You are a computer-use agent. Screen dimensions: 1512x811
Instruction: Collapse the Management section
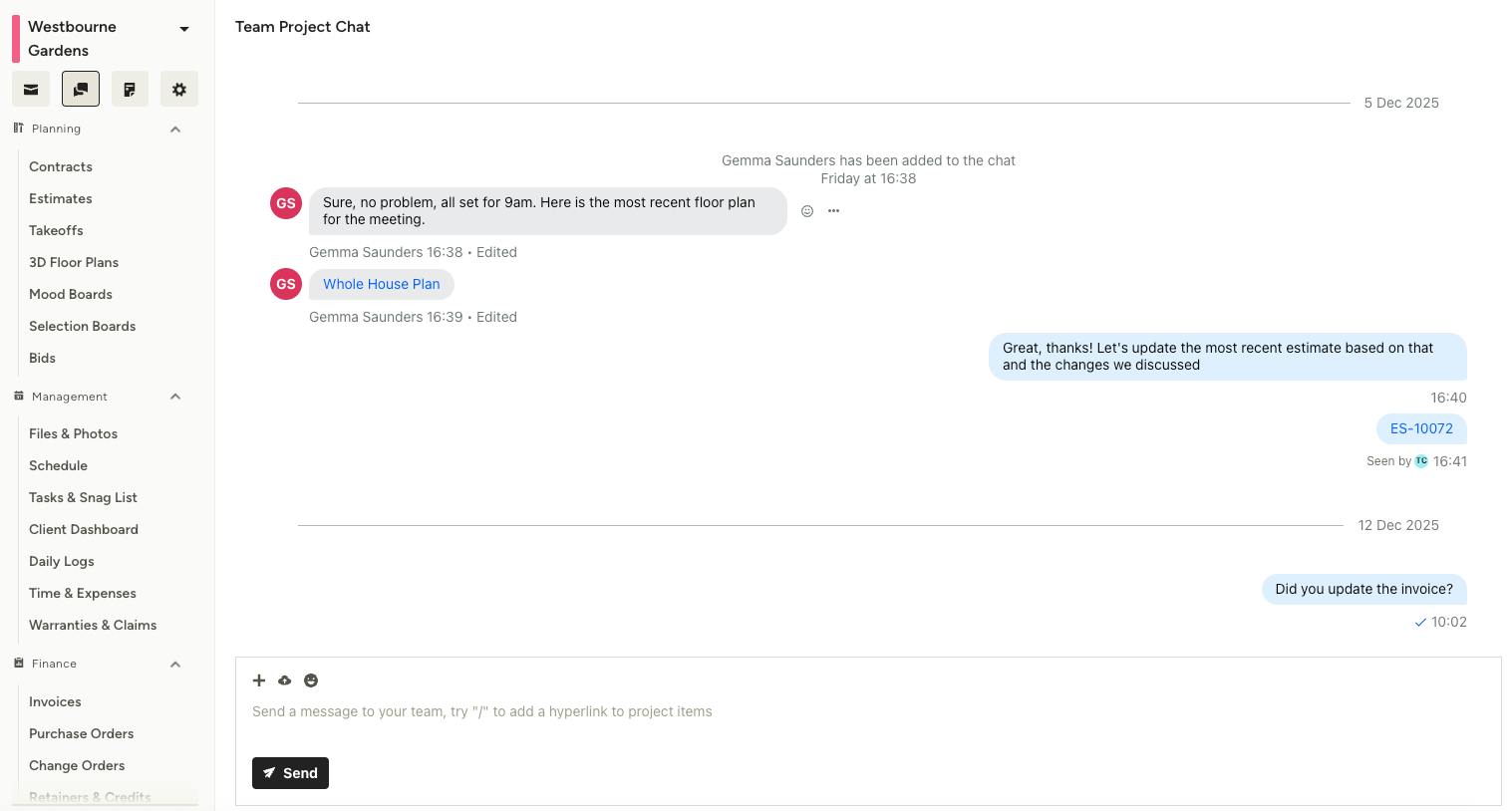point(175,397)
